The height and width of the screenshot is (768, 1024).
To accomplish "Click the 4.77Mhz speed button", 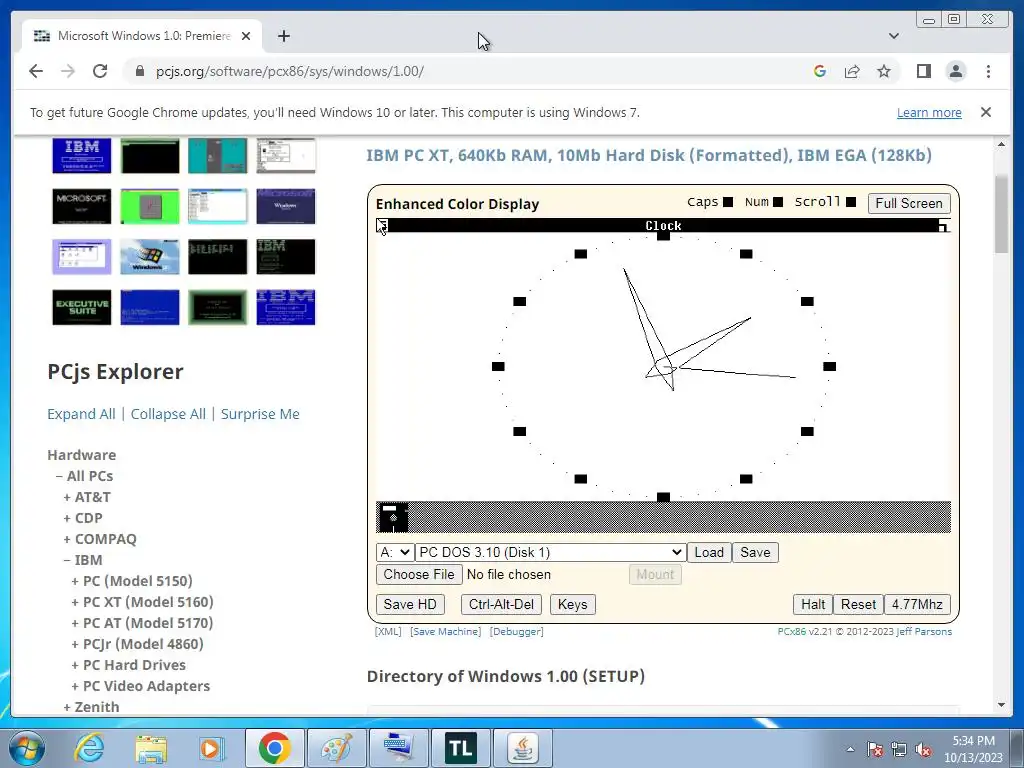I will [x=917, y=605].
